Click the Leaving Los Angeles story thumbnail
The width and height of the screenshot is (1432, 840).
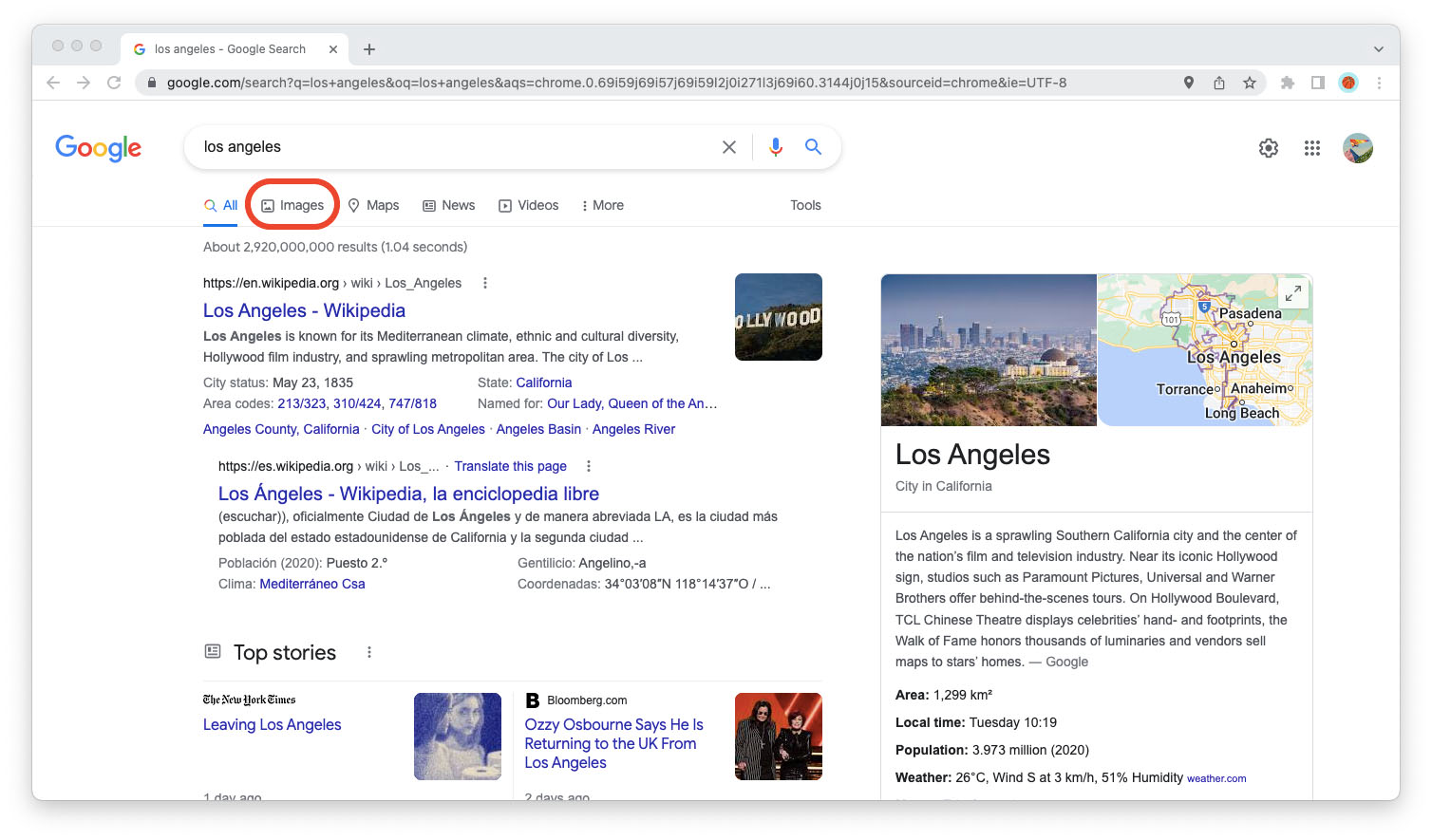458,737
